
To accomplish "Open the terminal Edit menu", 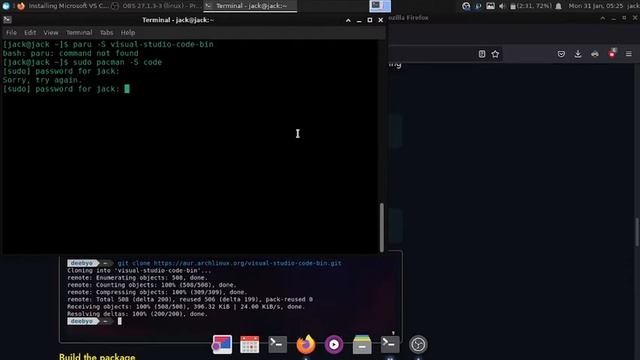I will [30, 33].
